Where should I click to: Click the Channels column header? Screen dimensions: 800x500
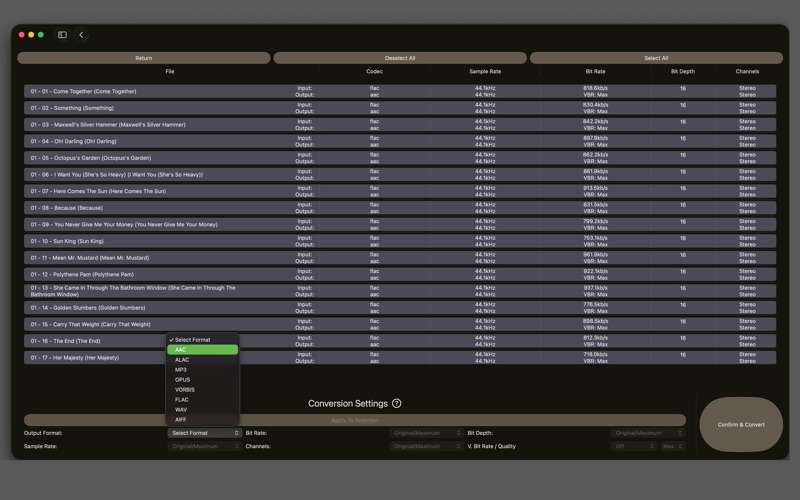pos(747,71)
